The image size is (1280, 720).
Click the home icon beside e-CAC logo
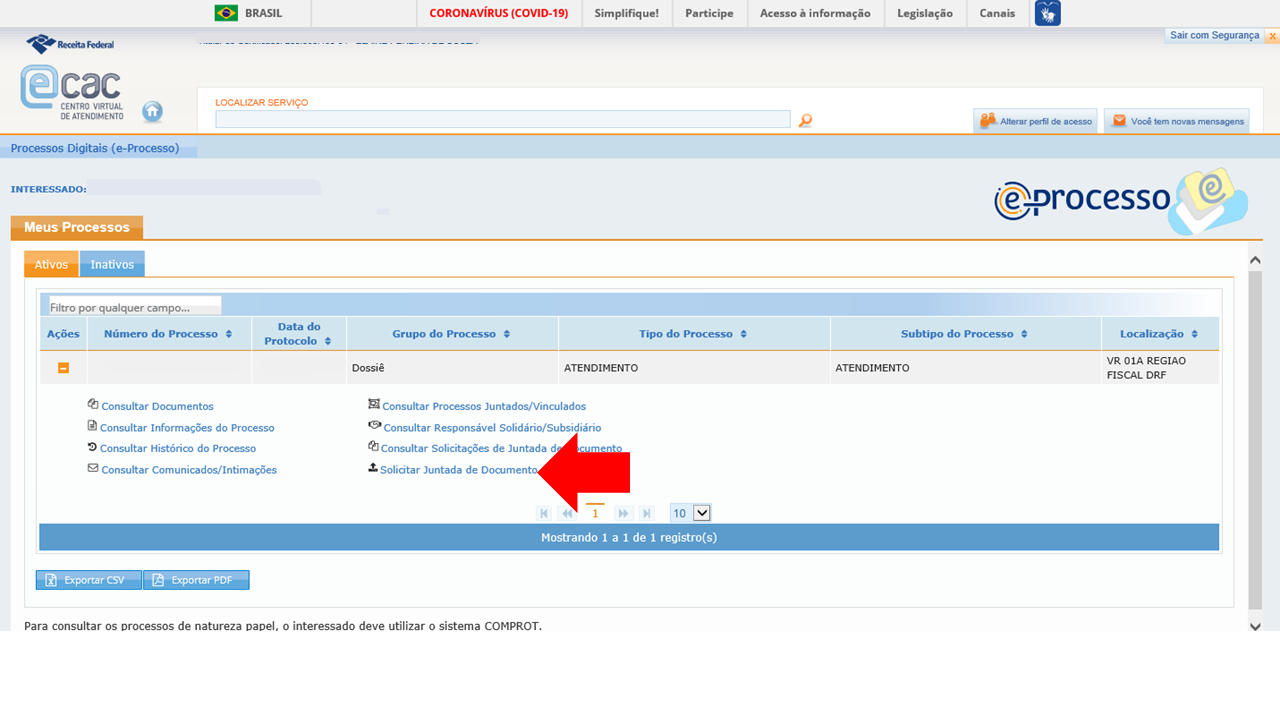[x=152, y=112]
